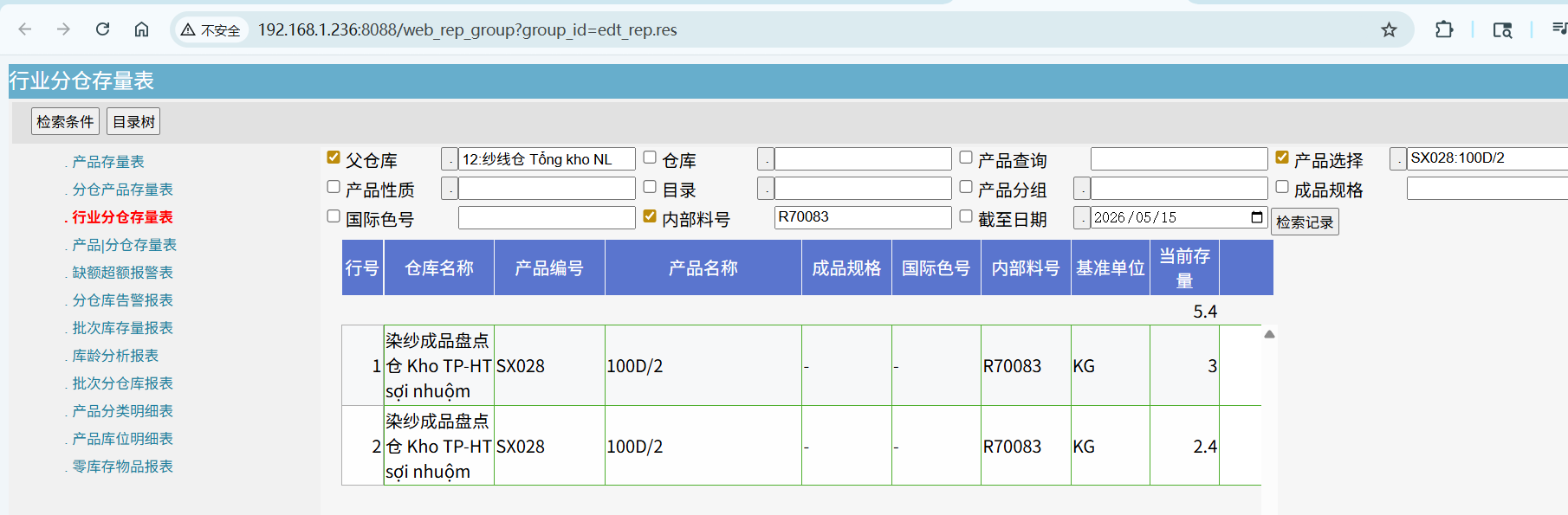
Task: Open the 产品库位明细表 report
Action: point(122,439)
